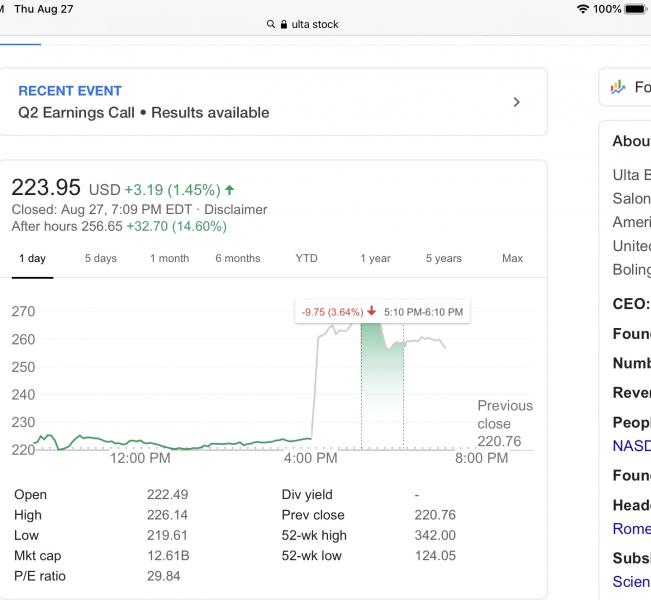Screen dimensions: 651x600
Task: Tap the RECENT EVENT heading
Action: click(x=70, y=91)
